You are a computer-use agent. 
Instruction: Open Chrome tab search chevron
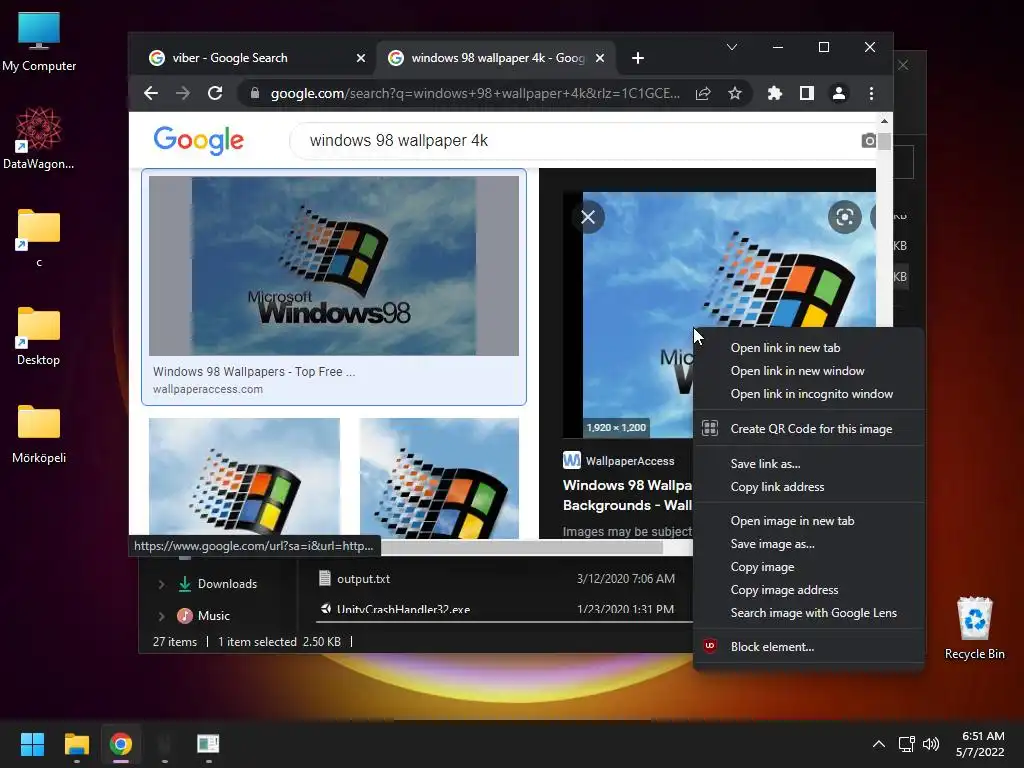(732, 47)
